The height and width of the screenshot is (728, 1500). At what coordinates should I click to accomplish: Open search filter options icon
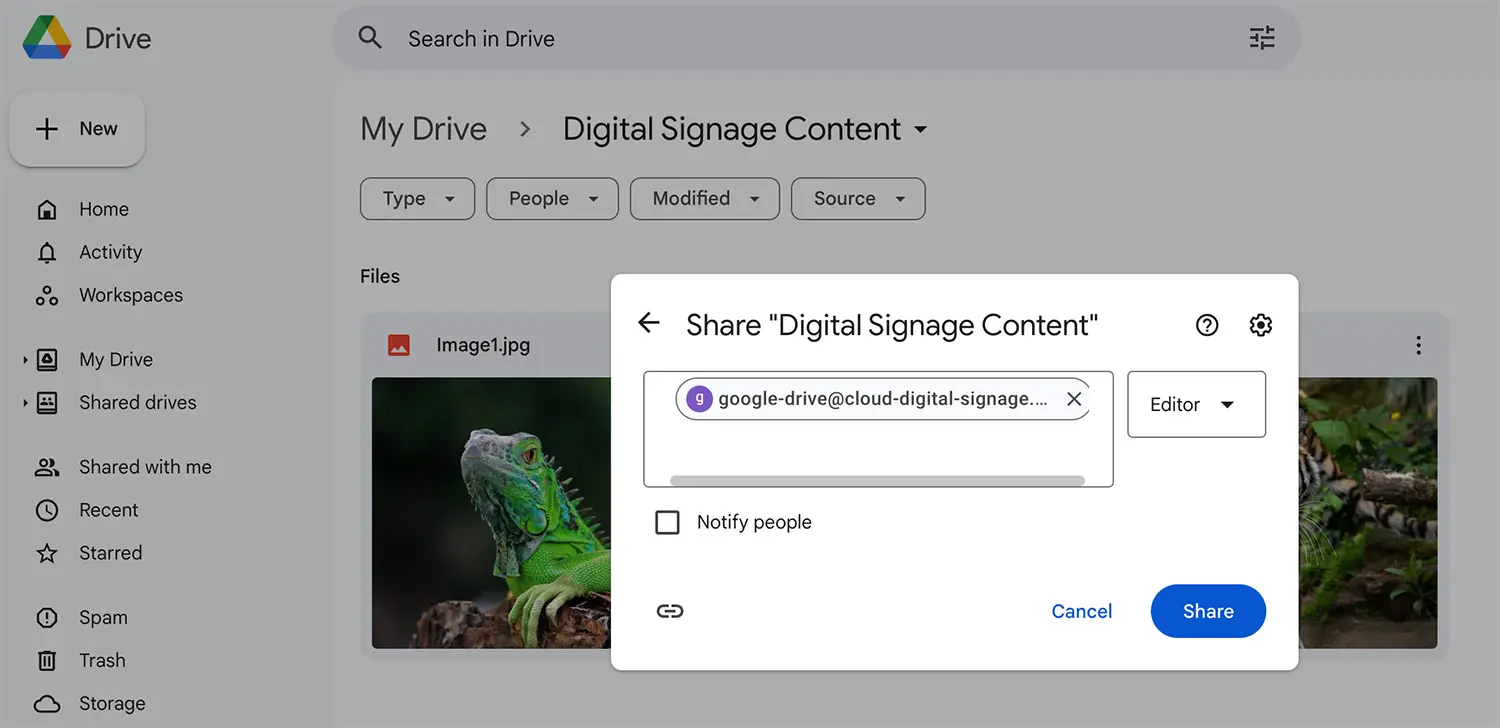(1262, 39)
